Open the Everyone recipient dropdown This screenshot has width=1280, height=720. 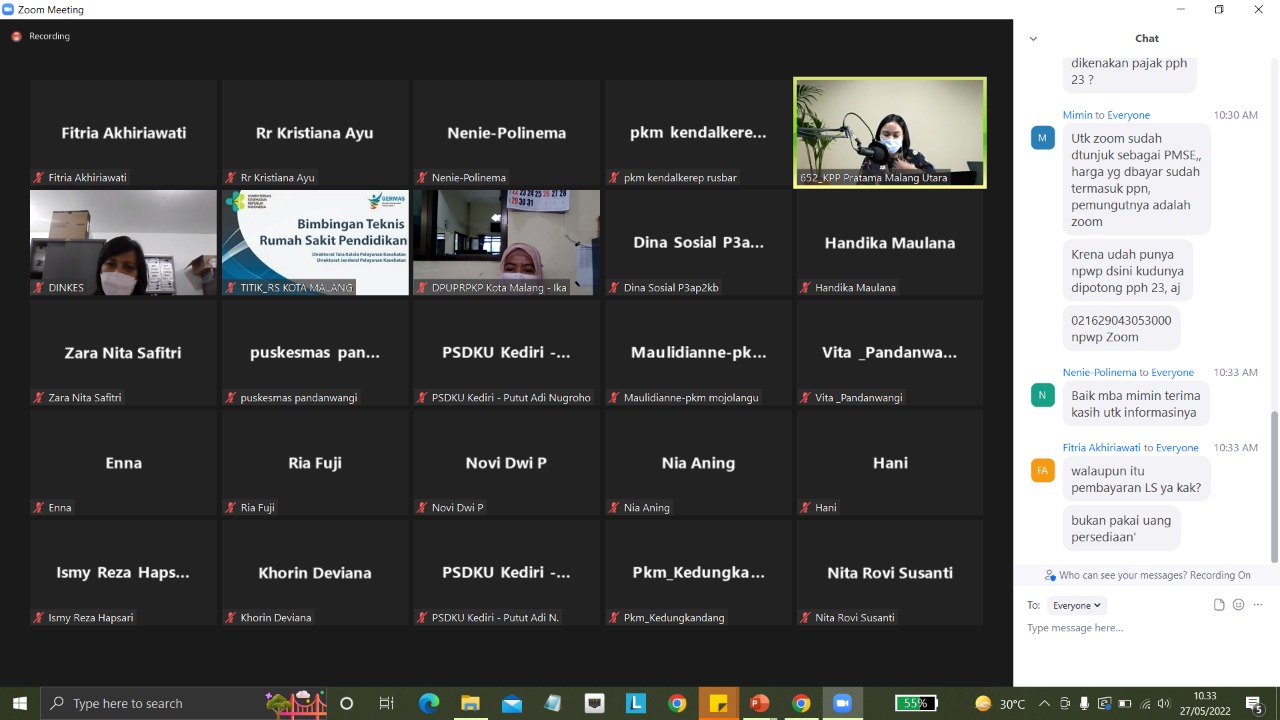1076,605
